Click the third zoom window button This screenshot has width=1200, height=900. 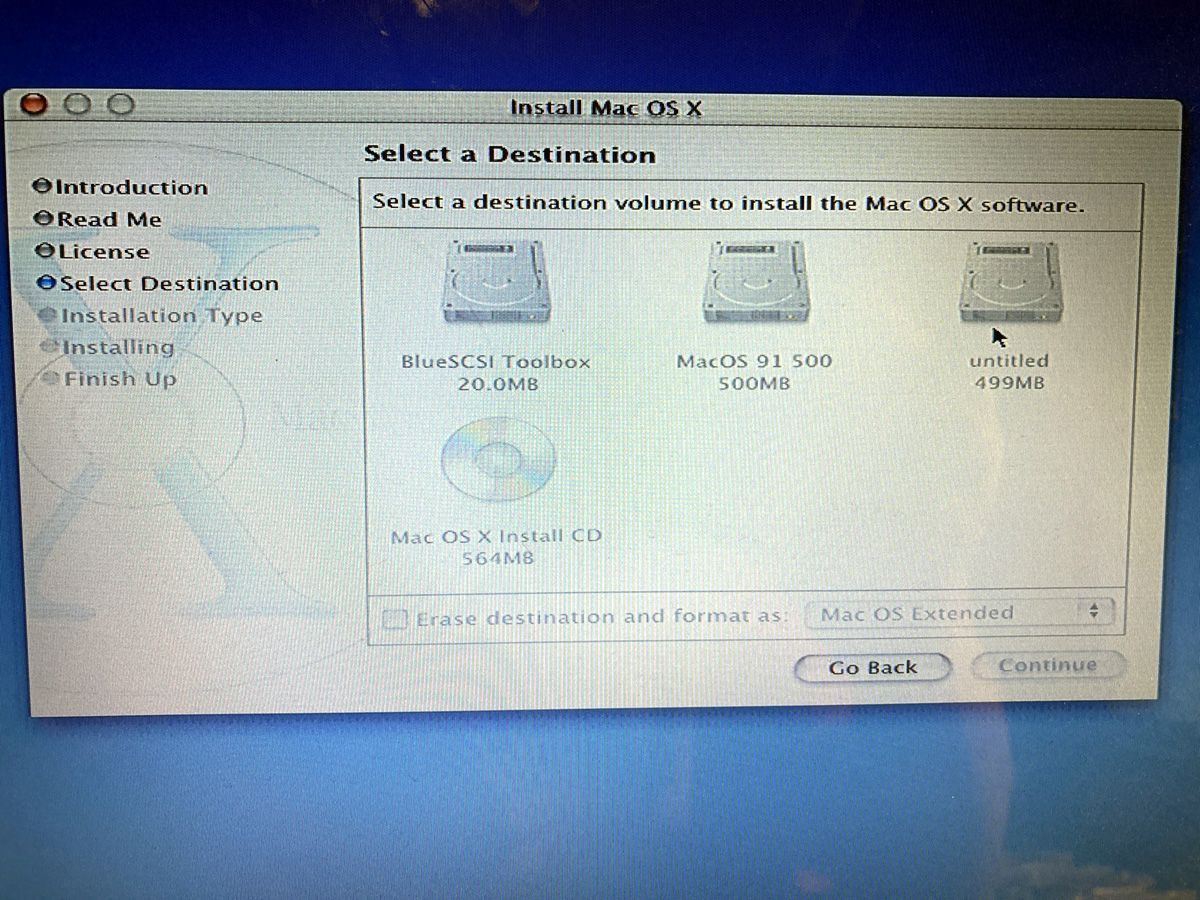click(120, 104)
